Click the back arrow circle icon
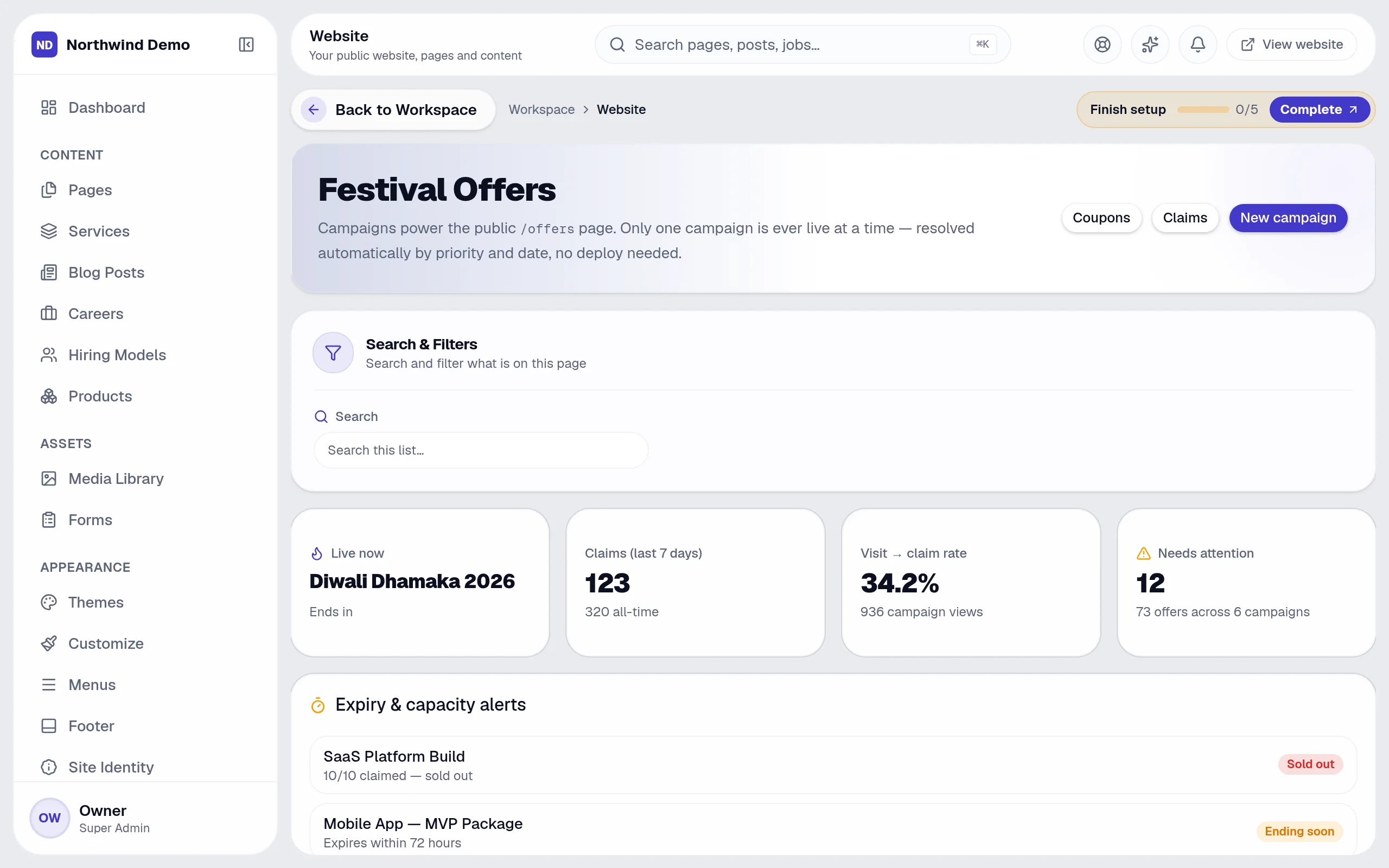 (x=314, y=110)
